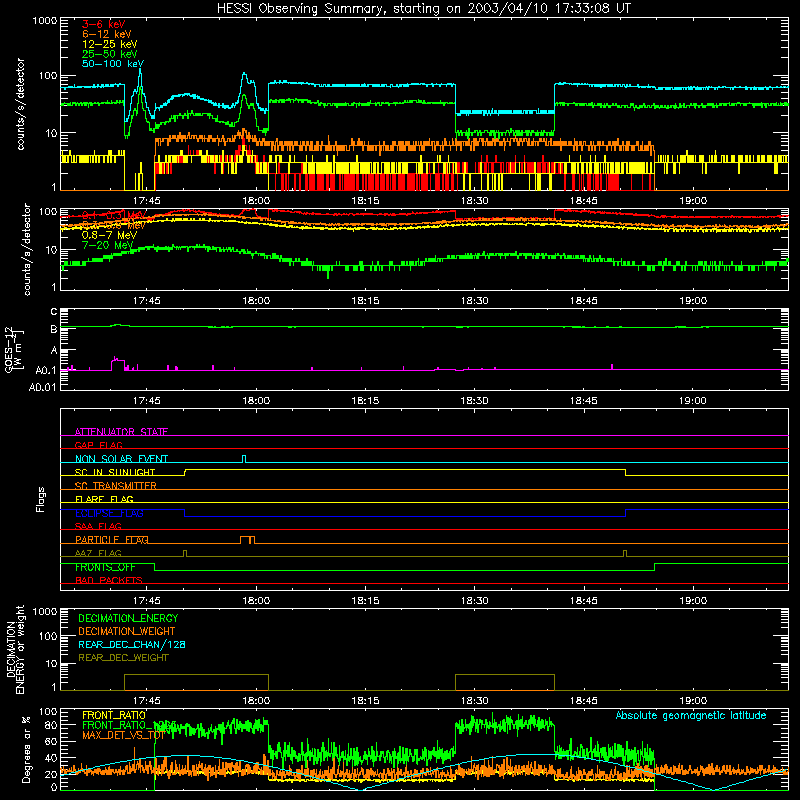Click the 'SC_IN_SUNLIGHT' flag label
Viewport: 800px width, 800px height.
[x=115, y=472]
